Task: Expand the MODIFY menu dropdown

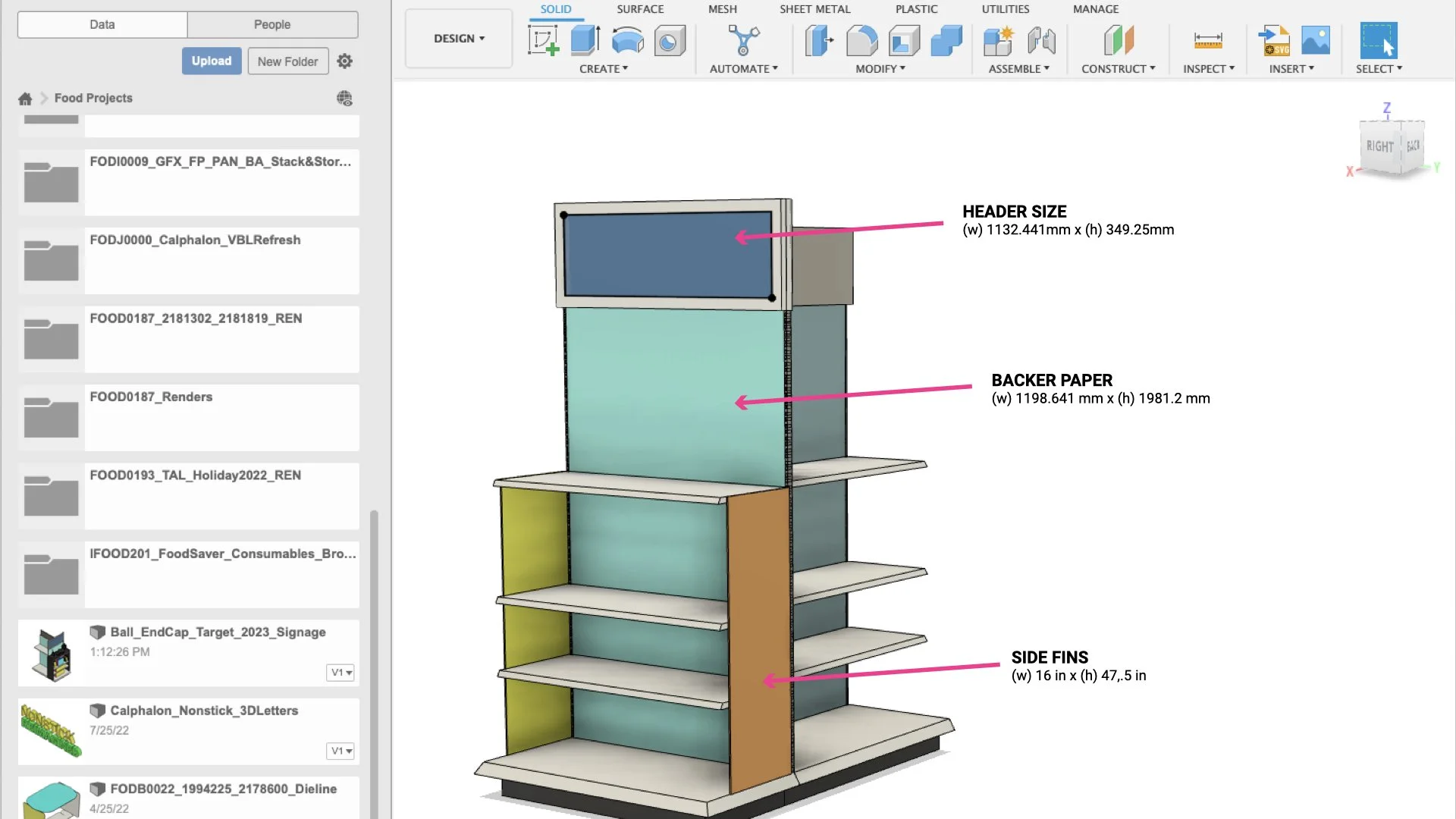Action: [x=880, y=69]
